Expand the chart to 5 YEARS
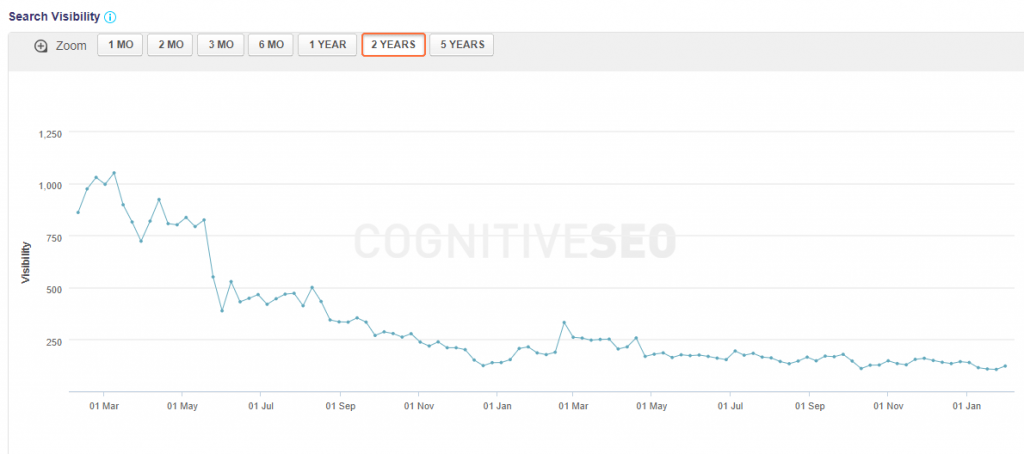Viewport: 1024px width, 454px height. coord(461,46)
